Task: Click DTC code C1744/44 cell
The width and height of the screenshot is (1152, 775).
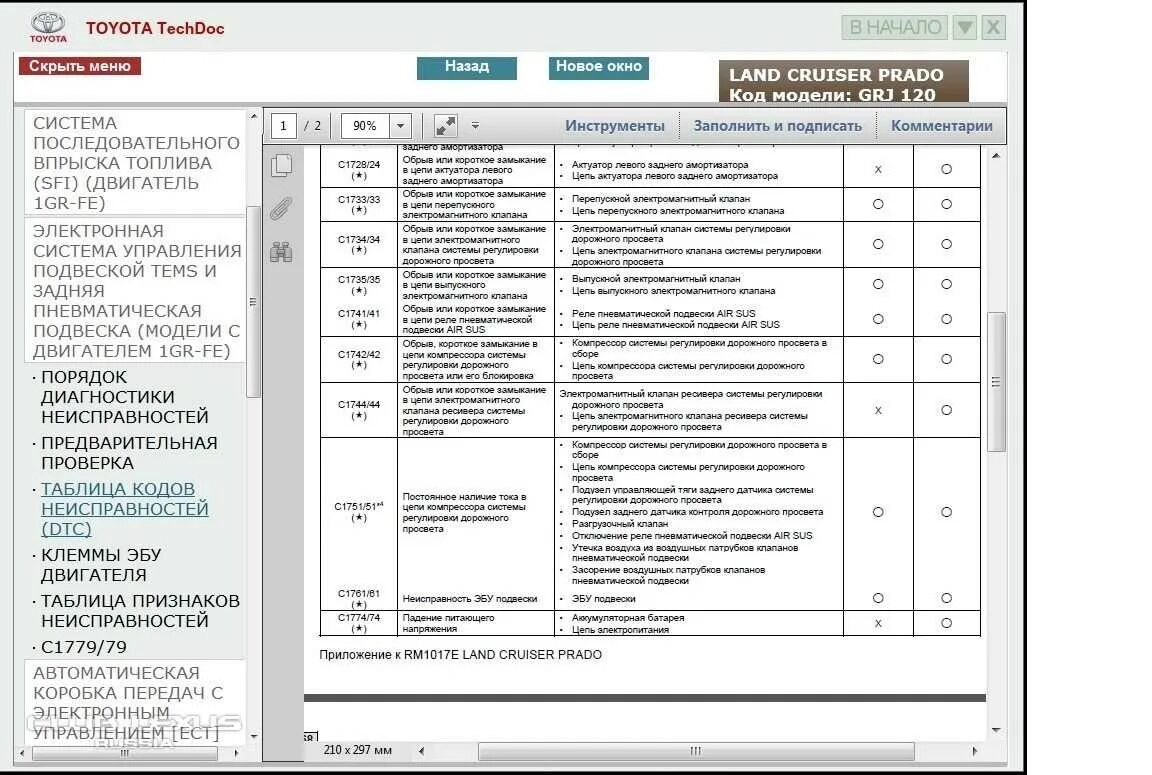Action: click(359, 410)
